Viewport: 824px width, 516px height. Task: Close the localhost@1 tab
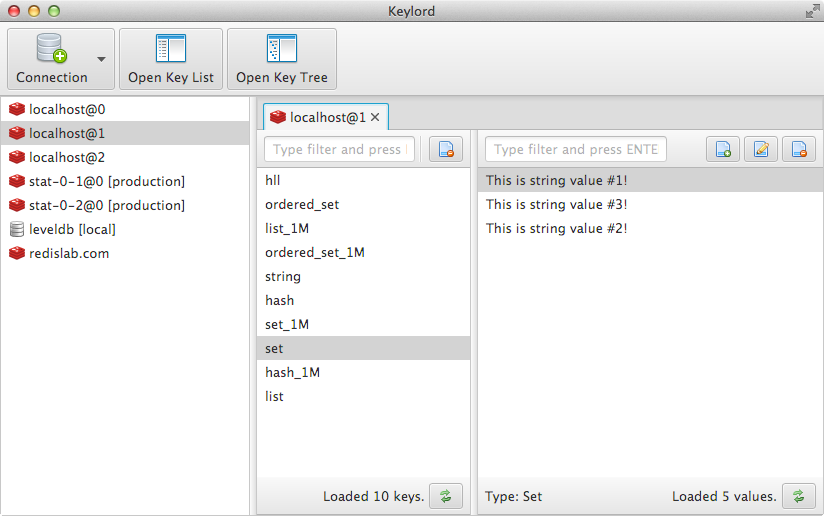coord(375,117)
